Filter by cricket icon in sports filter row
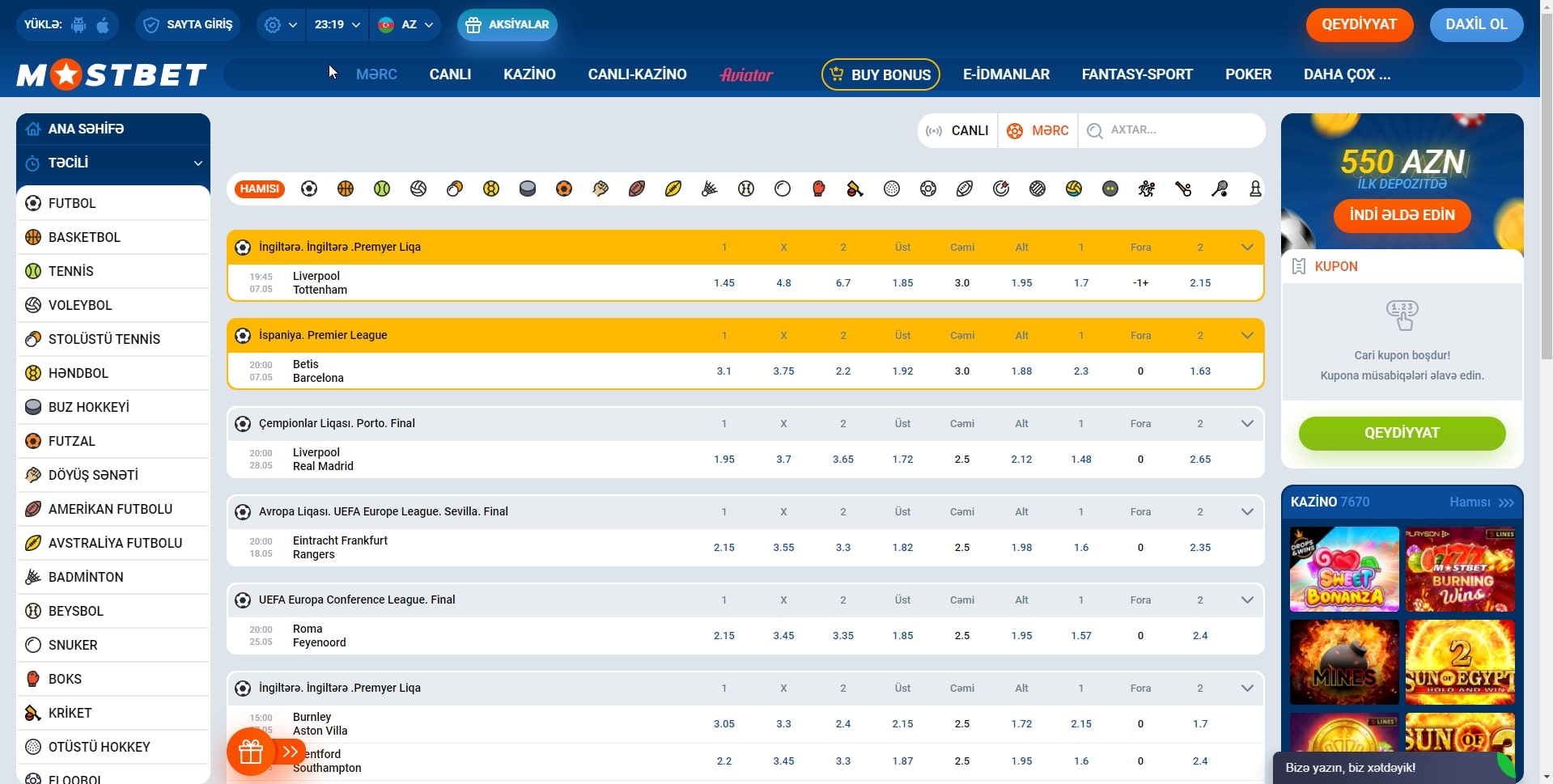Image resolution: width=1553 pixels, height=784 pixels. point(855,189)
